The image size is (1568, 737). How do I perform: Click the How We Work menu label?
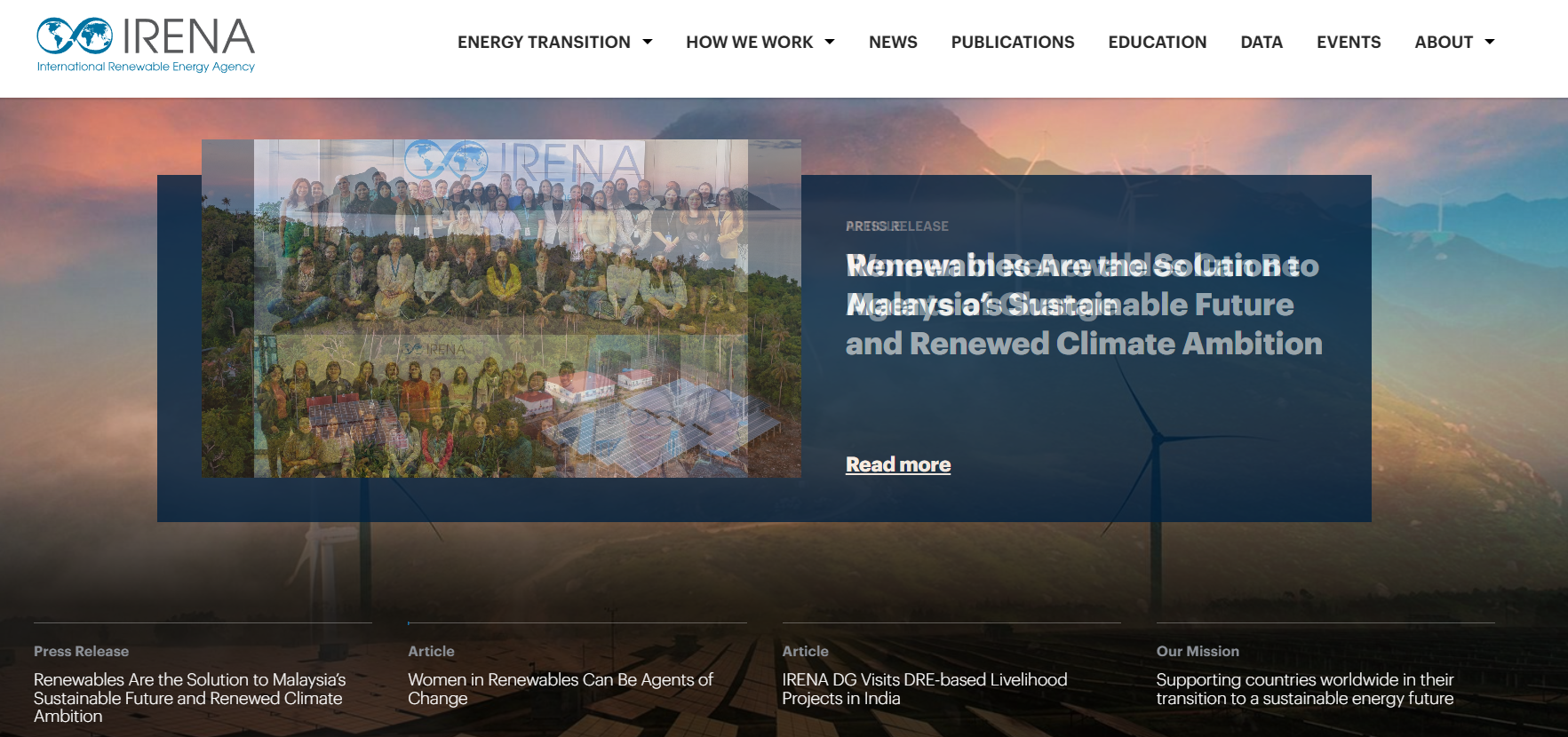[x=749, y=42]
